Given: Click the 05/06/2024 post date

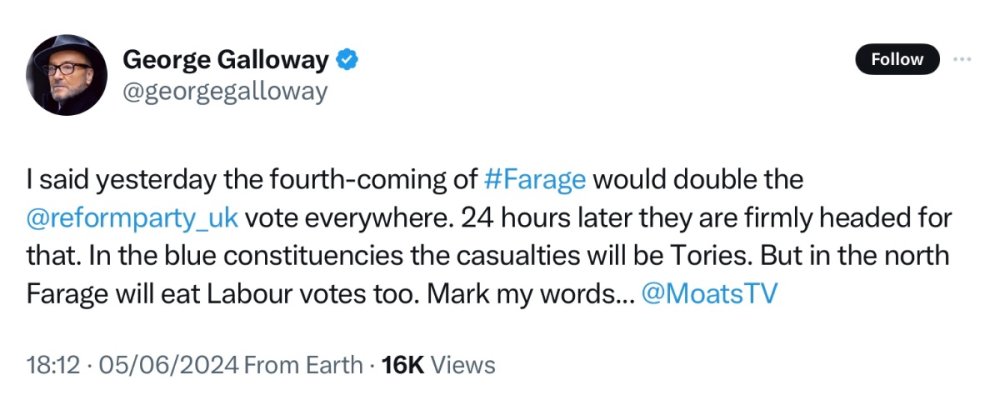Looking at the screenshot, I should [x=145, y=365].
